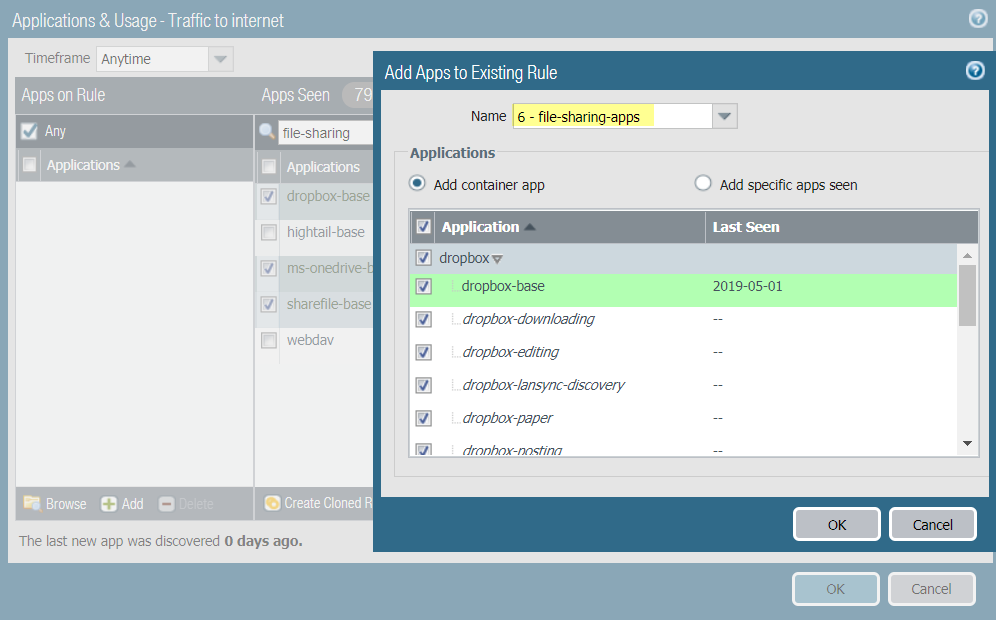The image size is (996, 620).
Task: Toggle ms-onedrive checkbox in Apps Seen
Action: pos(269,268)
